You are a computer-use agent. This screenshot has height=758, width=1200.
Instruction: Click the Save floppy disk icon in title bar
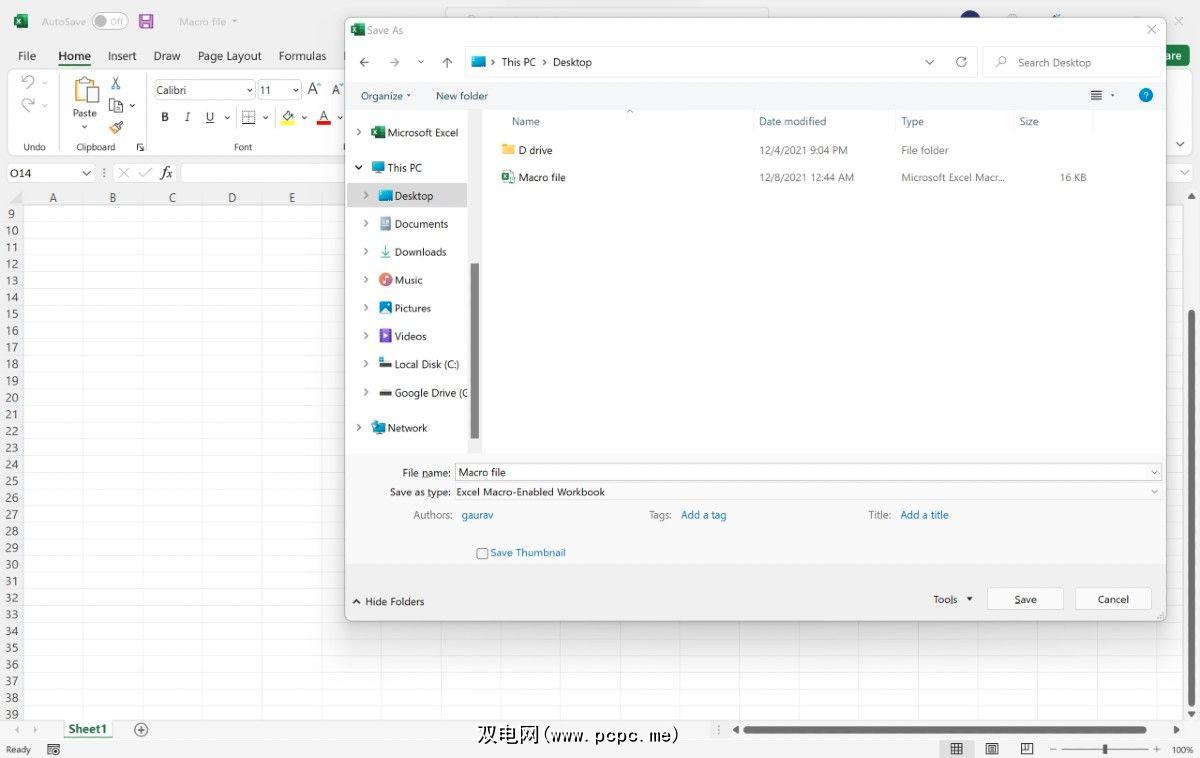click(x=146, y=21)
